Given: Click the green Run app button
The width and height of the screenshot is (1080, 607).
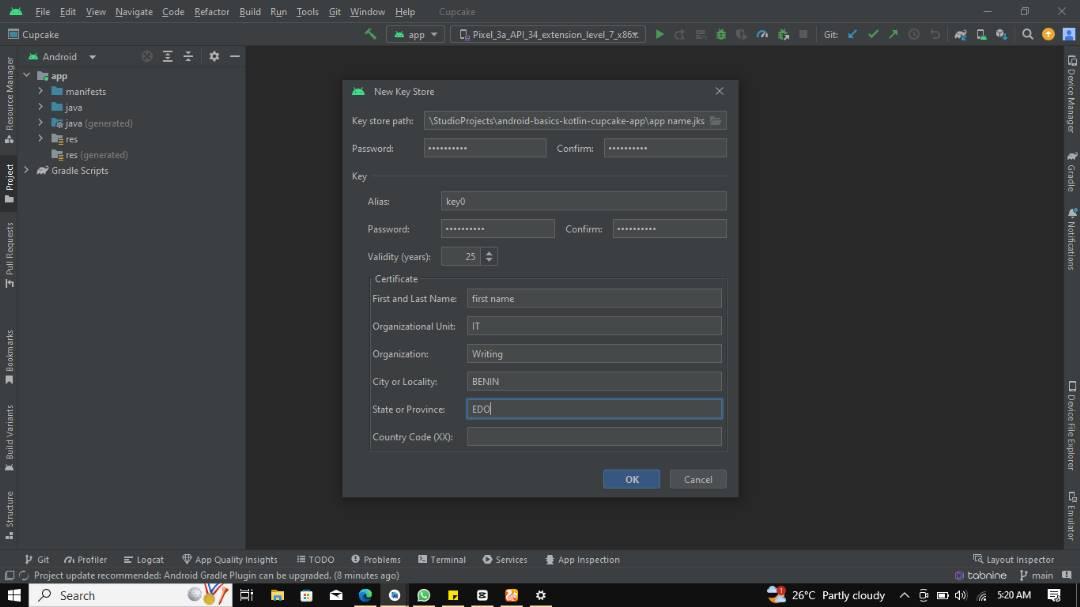Looking at the screenshot, I should (659, 34).
